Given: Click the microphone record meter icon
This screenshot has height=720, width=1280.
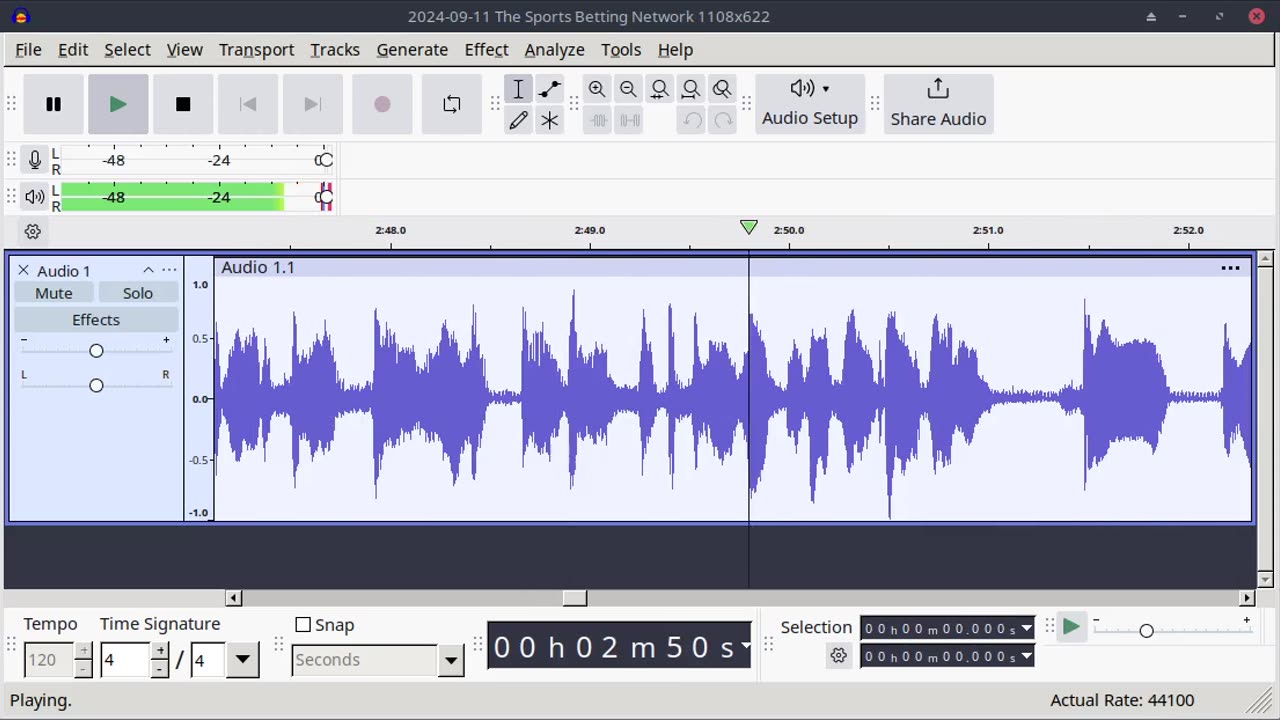Looking at the screenshot, I should [35, 160].
